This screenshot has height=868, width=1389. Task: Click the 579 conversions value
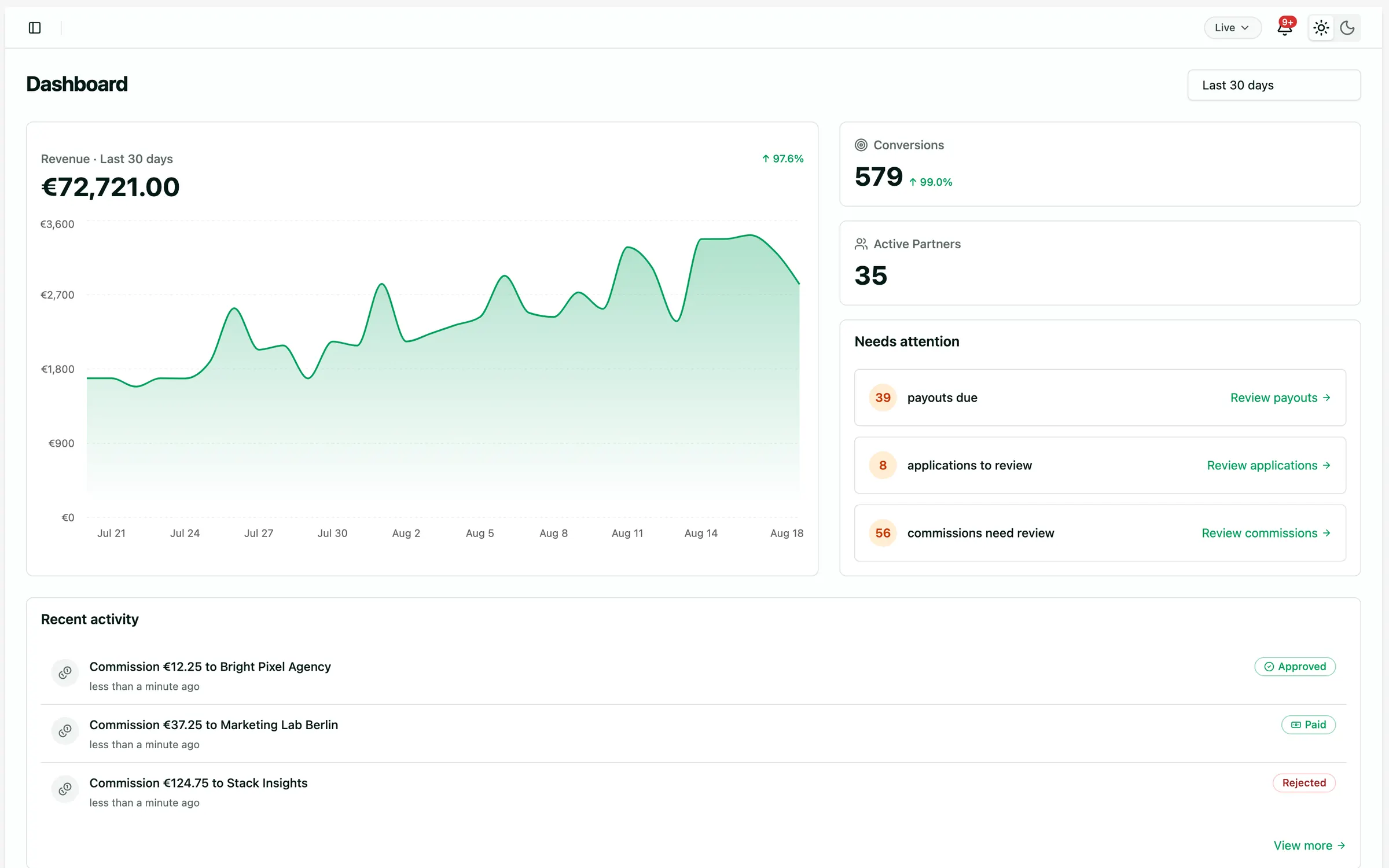coord(879,176)
